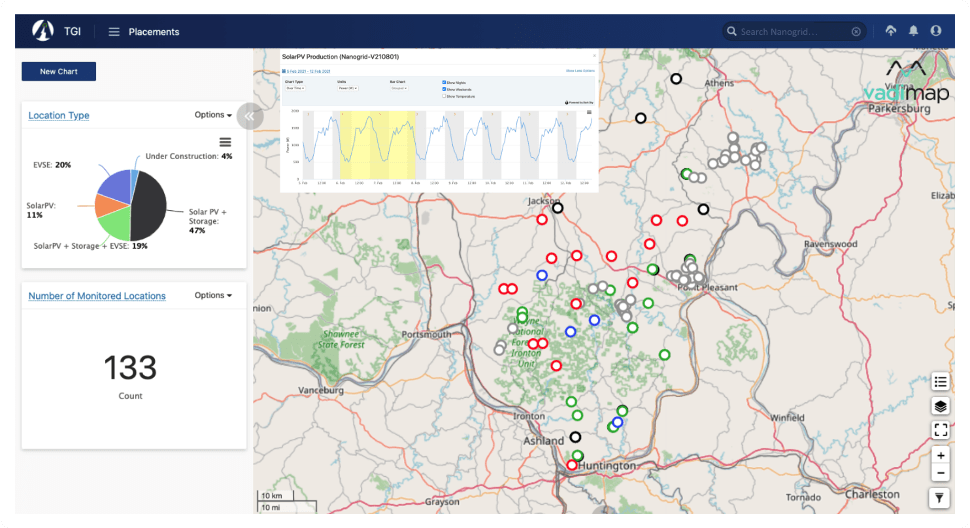Viewport: 970px width, 528px height.
Task: Toggle fullscreen map view
Action: 940,430
